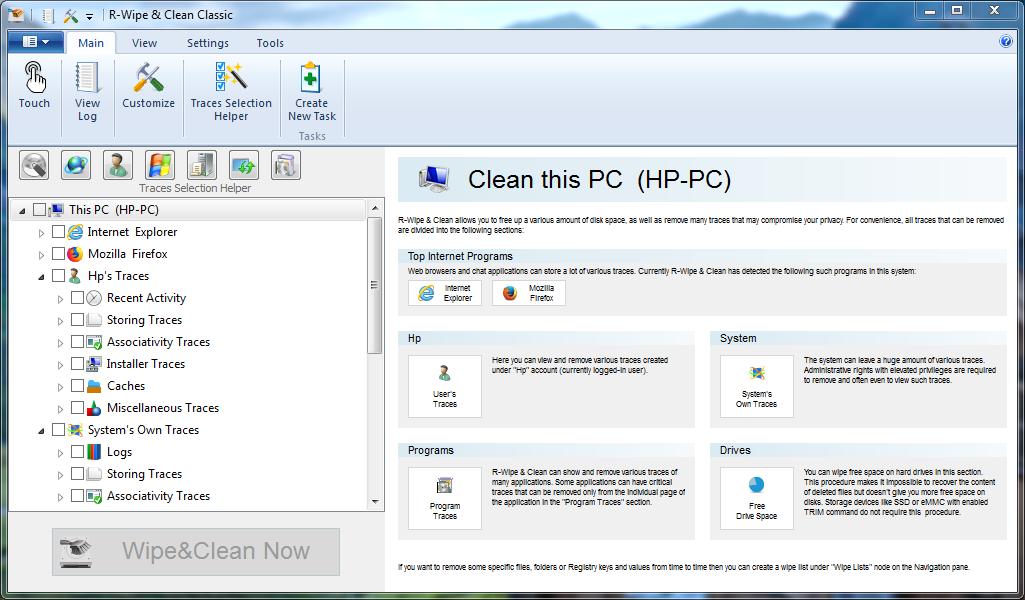Open the quick access toolbar dropdown arrow

(90, 16)
